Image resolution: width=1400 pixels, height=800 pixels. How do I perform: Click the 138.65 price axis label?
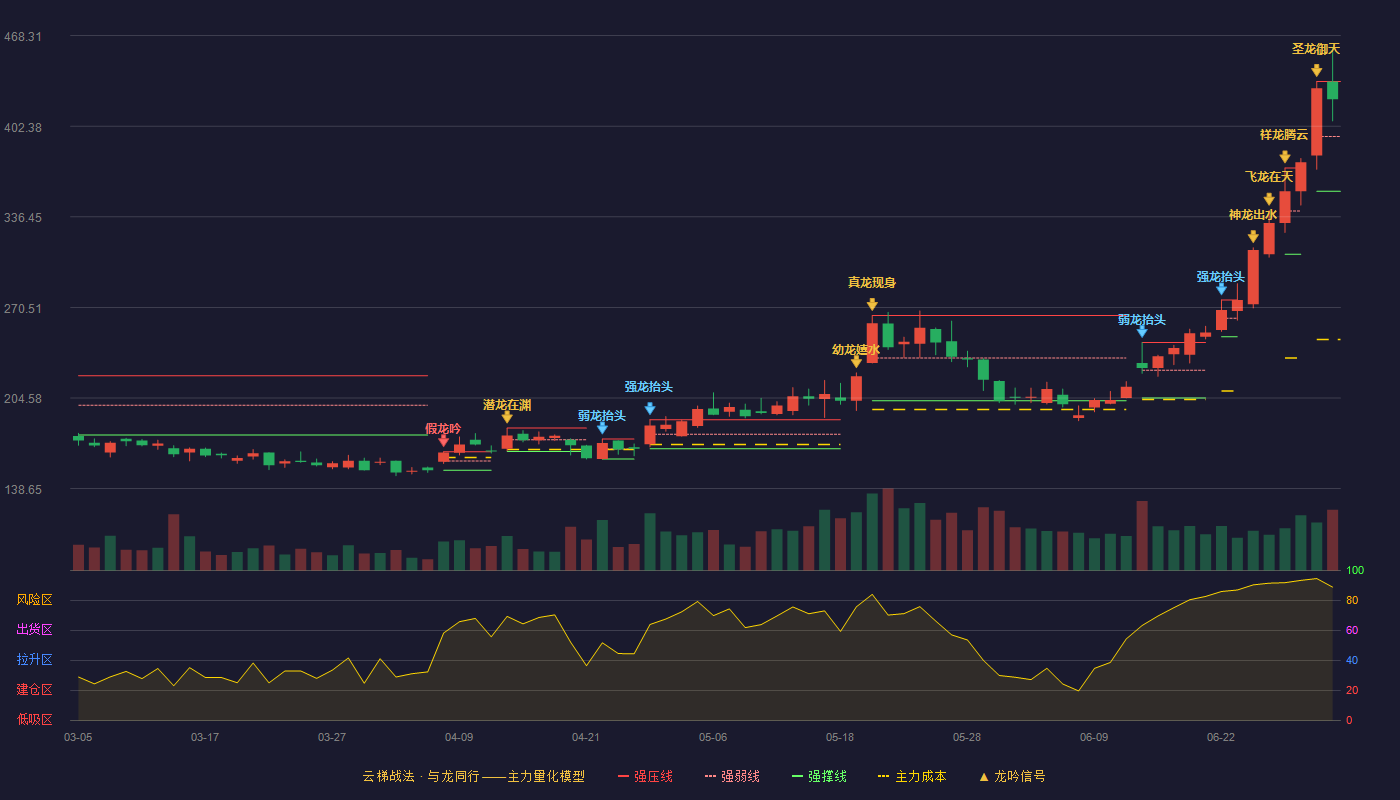coord(23,489)
